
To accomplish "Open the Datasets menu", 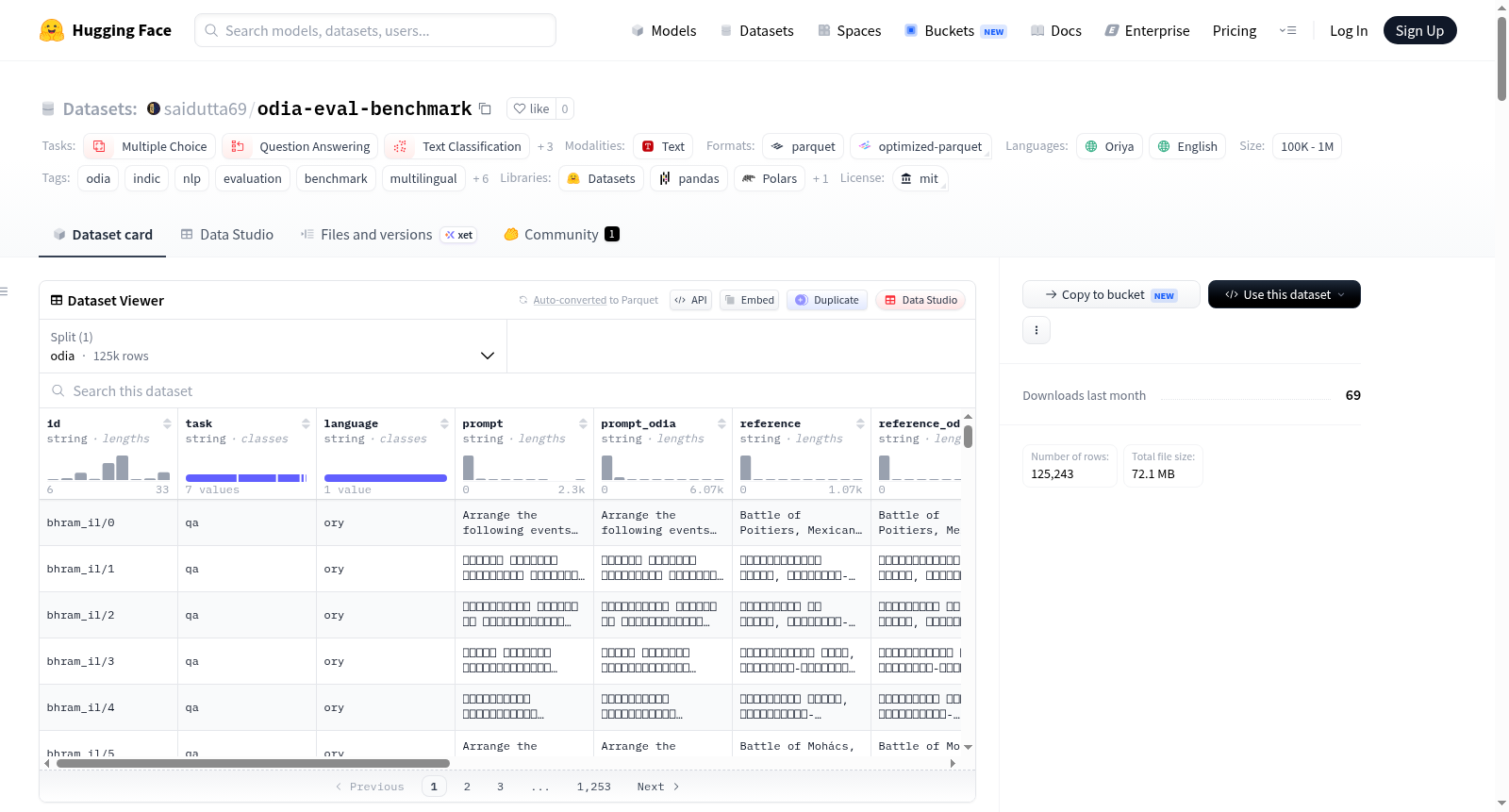I will (757, 30).
